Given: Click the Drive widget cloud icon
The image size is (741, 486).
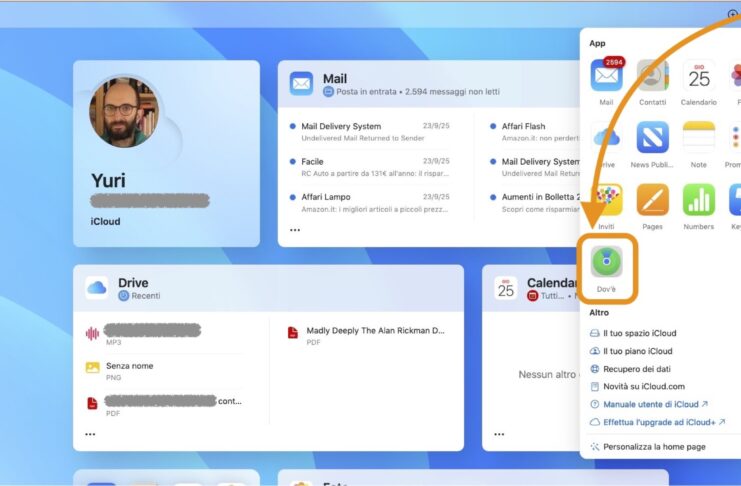Looking at the screenshot, I should [96, 288].
